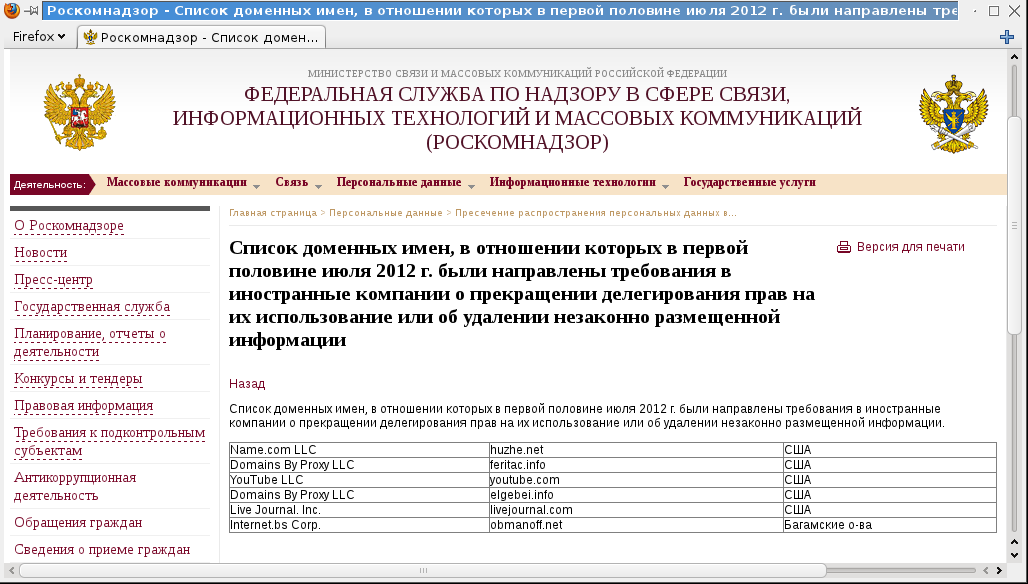Open Государственные услуги menu item
Image resolution: width=1028 pixels, height=584 pixels.
[749, 182]
